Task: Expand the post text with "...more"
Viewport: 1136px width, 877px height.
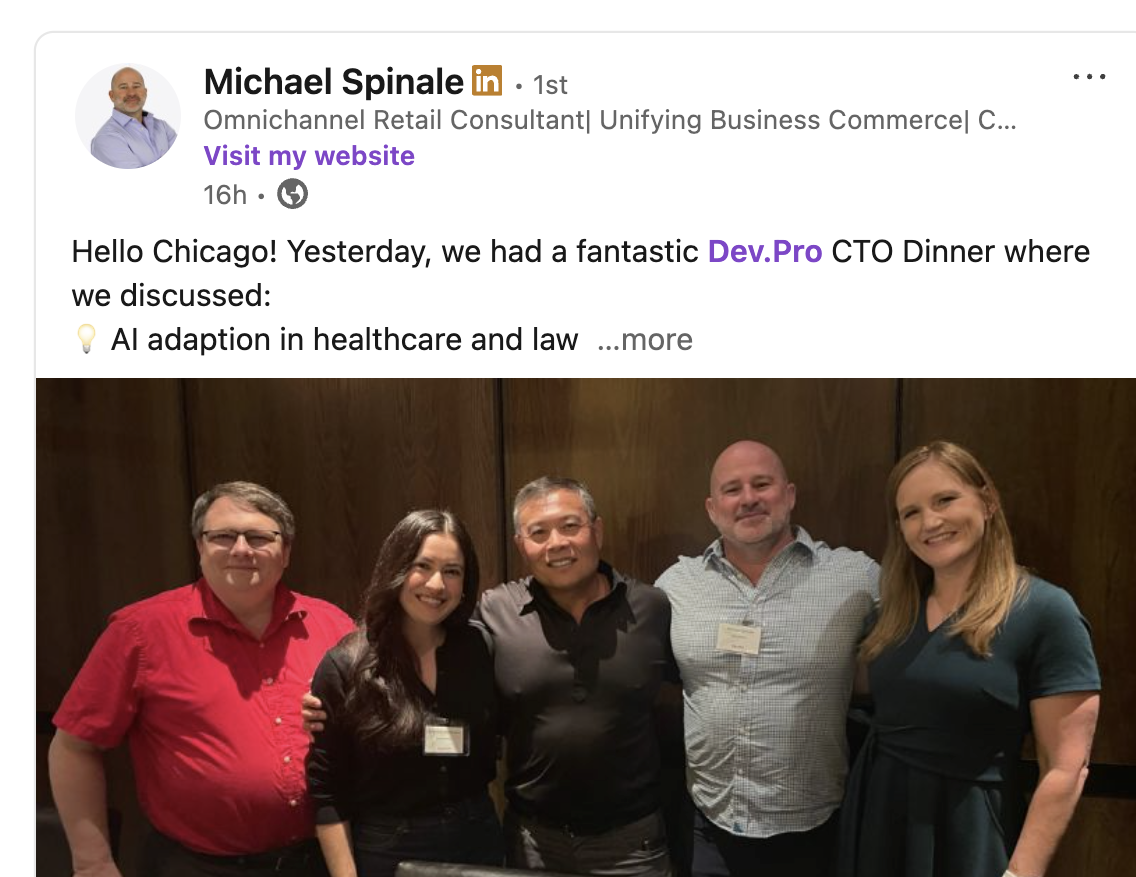Action: [645, 340]
